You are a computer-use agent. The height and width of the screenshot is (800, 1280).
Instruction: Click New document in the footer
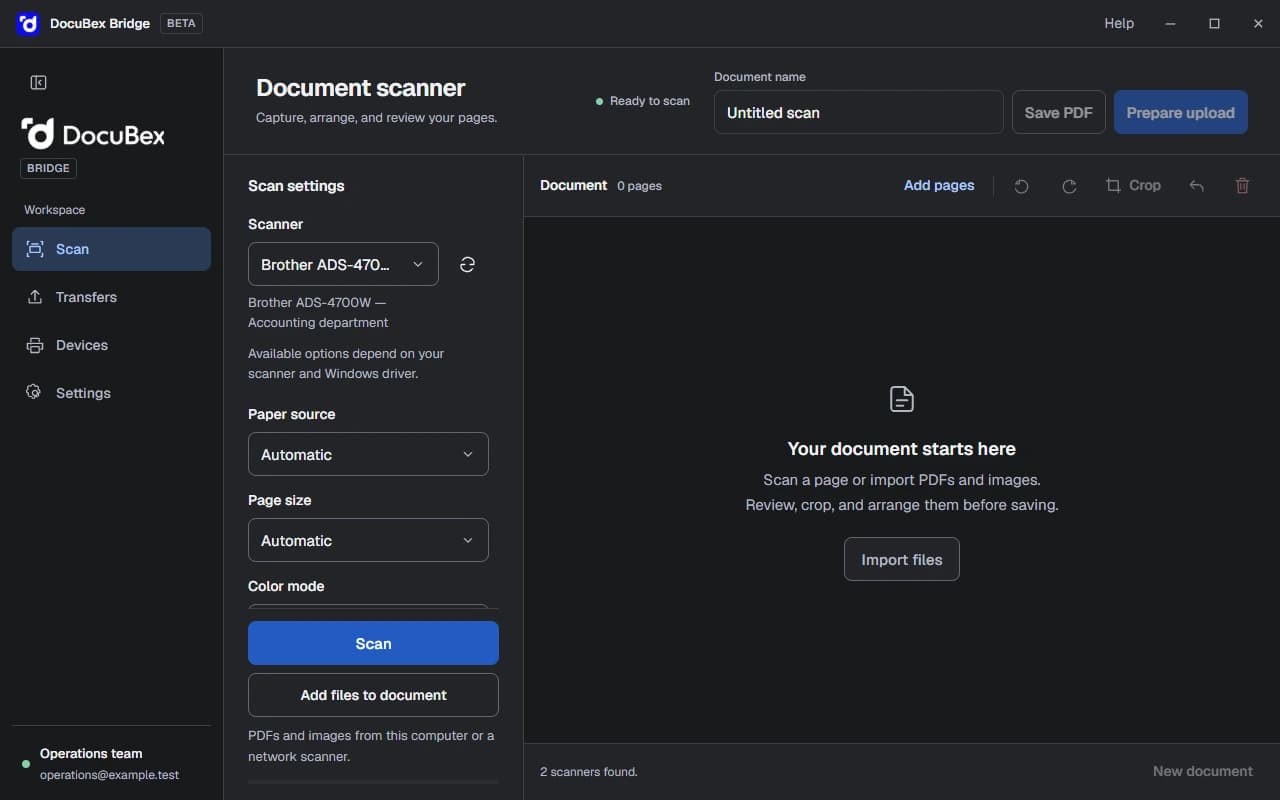[x=1203, y=771]
